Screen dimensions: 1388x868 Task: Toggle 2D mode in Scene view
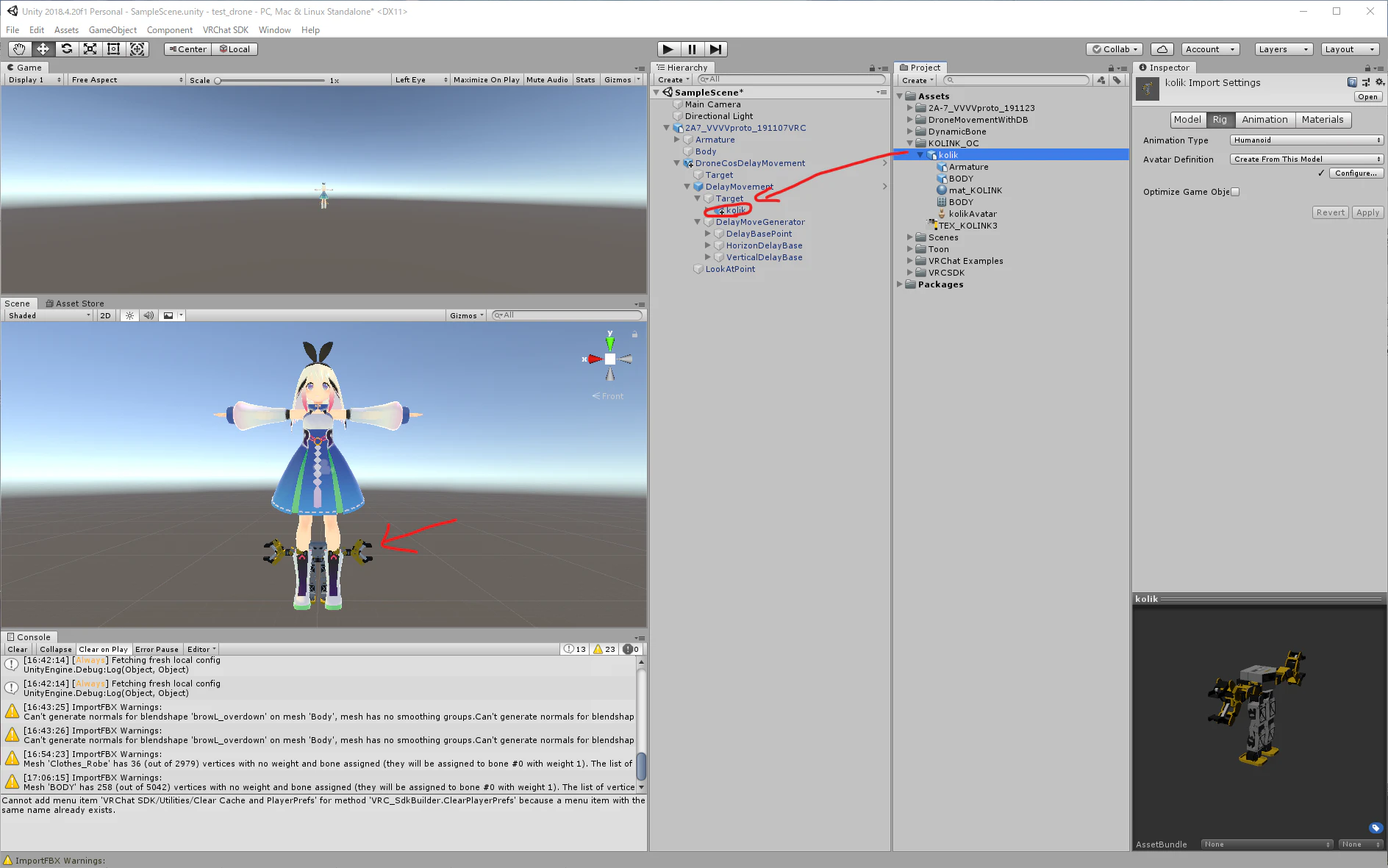point(105,315)
